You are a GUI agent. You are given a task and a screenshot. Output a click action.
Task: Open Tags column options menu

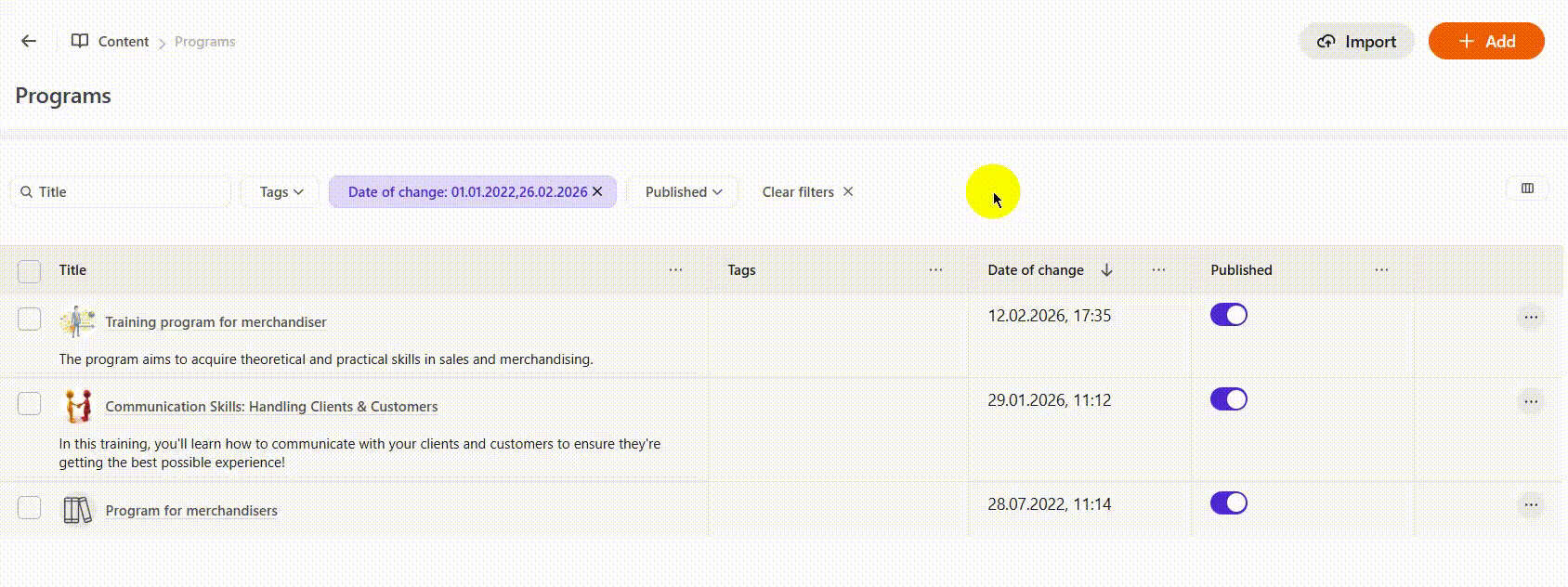[x=935, y=270]
